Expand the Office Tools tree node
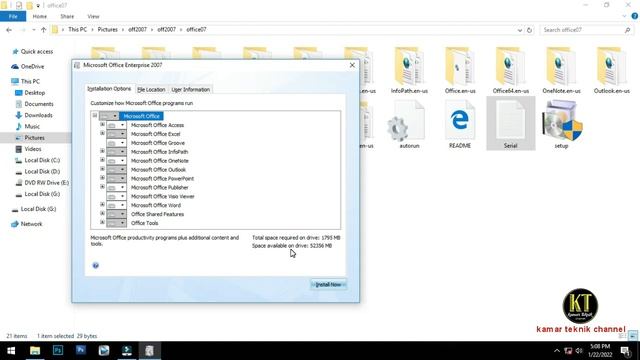 point(102,222)
